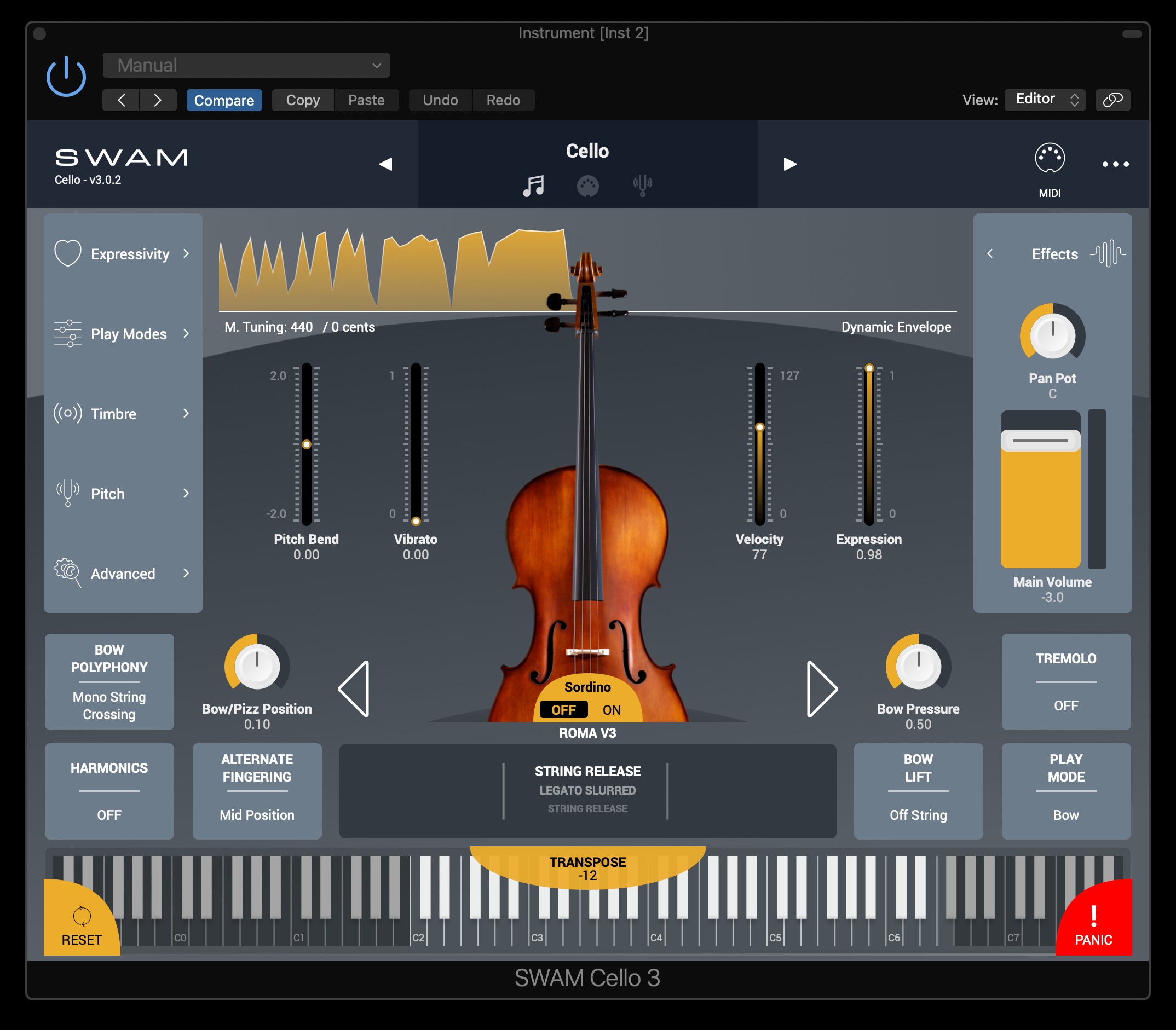Click the yellow RESET button
The width and height of the screenshot is (1176, 1030).
pos(81,924)
